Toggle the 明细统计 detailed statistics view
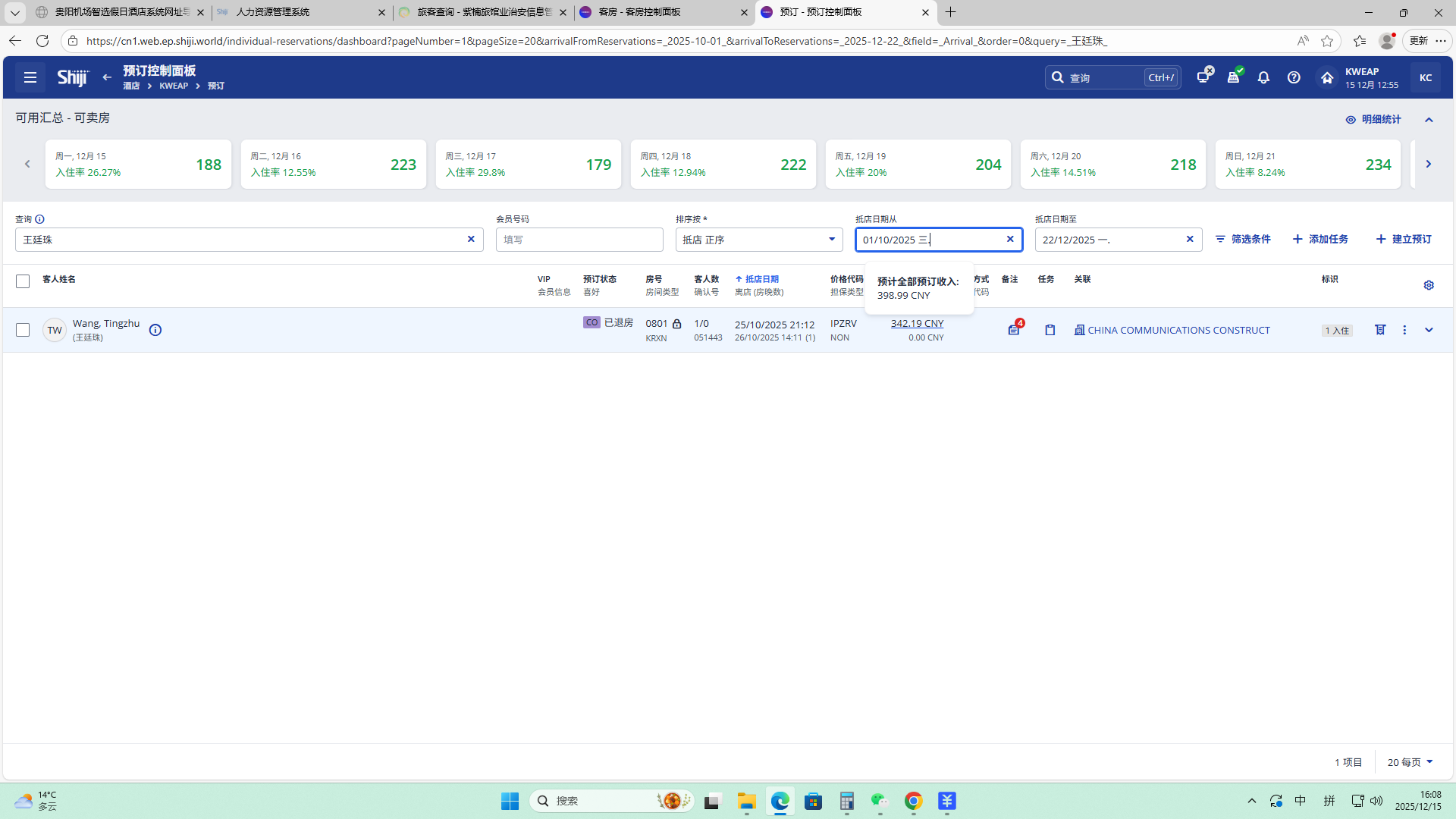This screenshot has width=1456, height=819. [1373, 119]
